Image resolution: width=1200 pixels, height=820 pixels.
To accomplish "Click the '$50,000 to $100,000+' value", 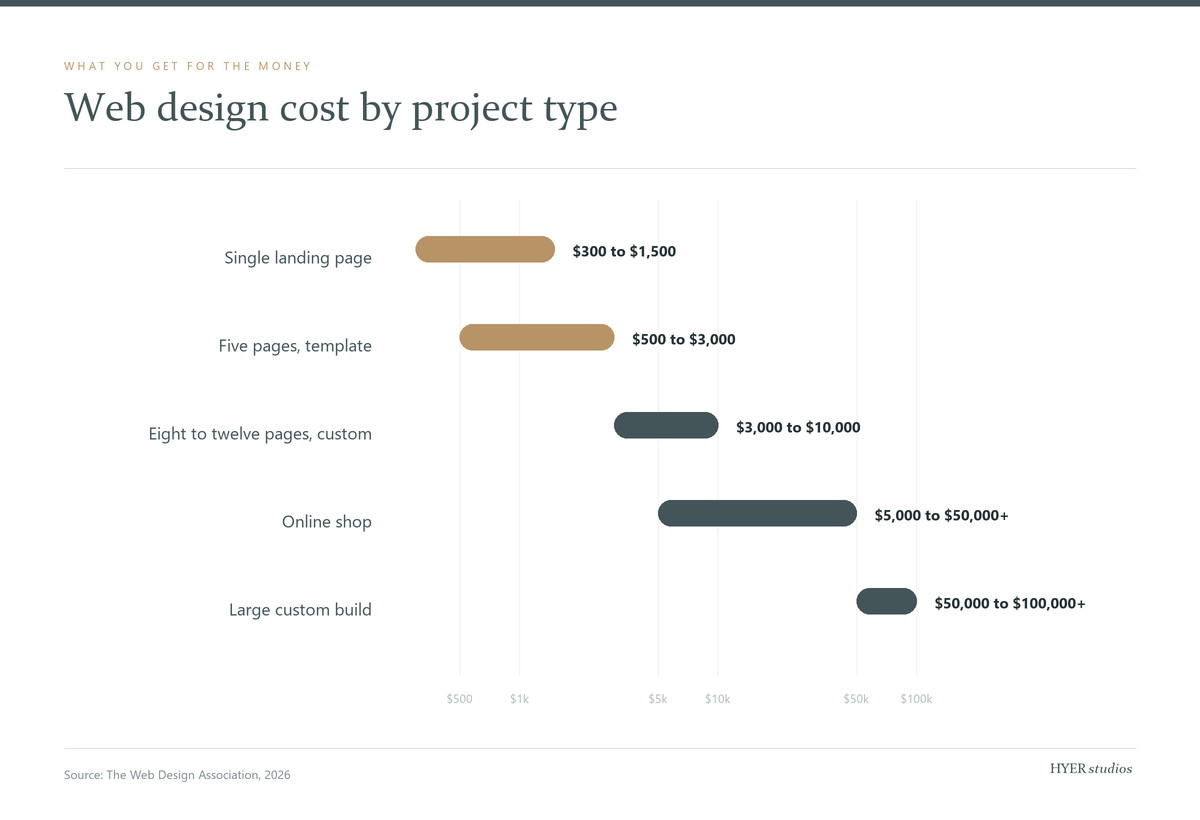I will (1010, 604).
